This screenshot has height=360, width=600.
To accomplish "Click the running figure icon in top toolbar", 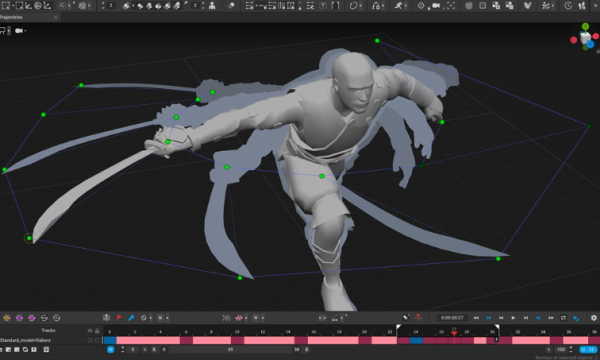I will pyautogui.click(x=398, y=5).
